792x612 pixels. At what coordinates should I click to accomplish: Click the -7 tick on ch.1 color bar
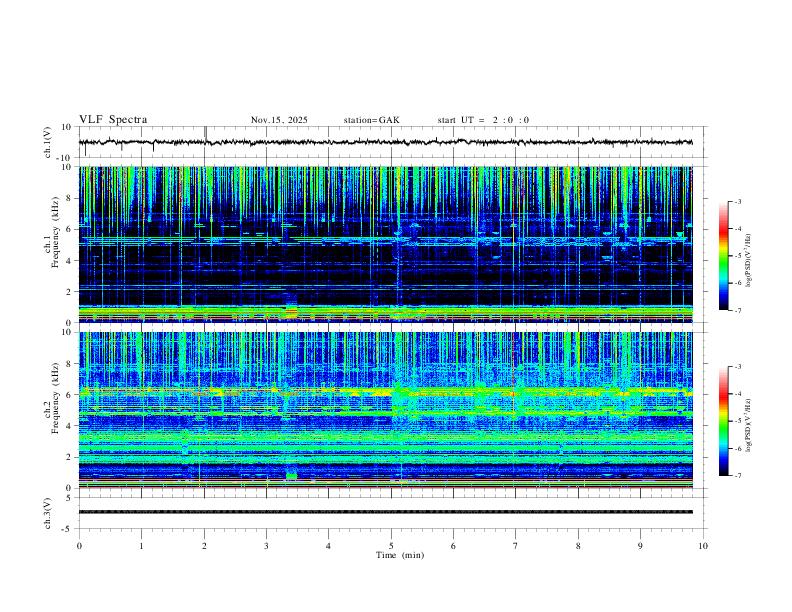[x=737, y=310]
